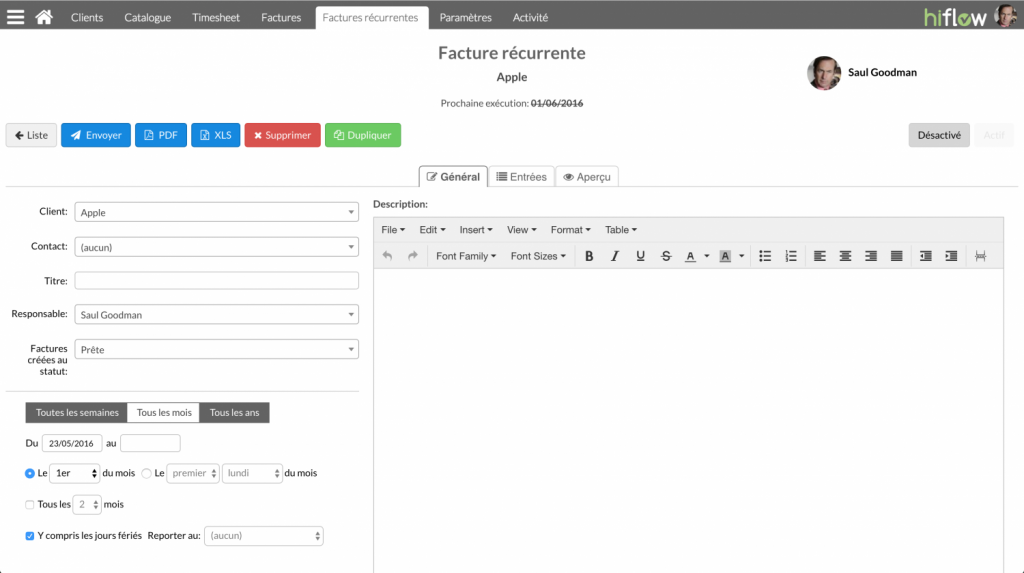Viewport: 1024px width, 573px height.
Task: Insert a bullet list
Action: (x=765, y=256)
